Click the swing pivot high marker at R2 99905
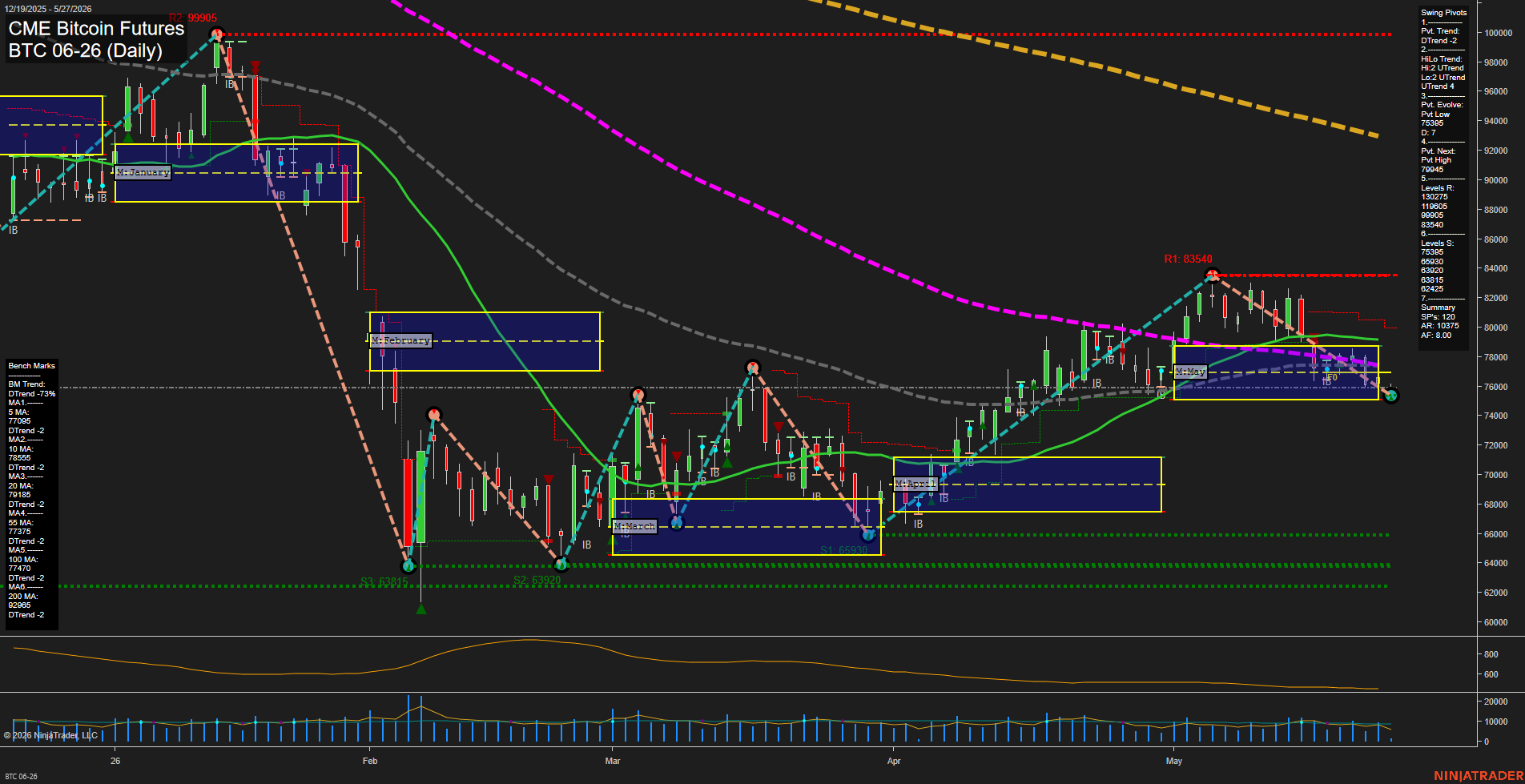 (x=215, y=34)
